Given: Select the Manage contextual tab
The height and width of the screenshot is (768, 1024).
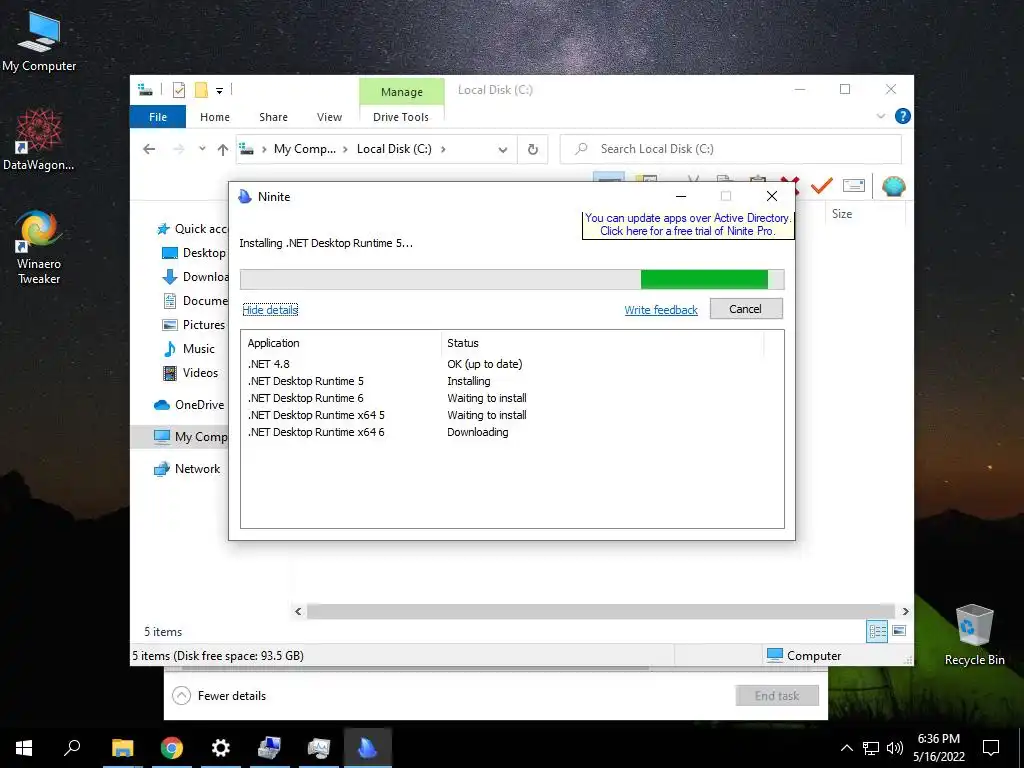Looking at the screenshot, I should pos(402,92).
